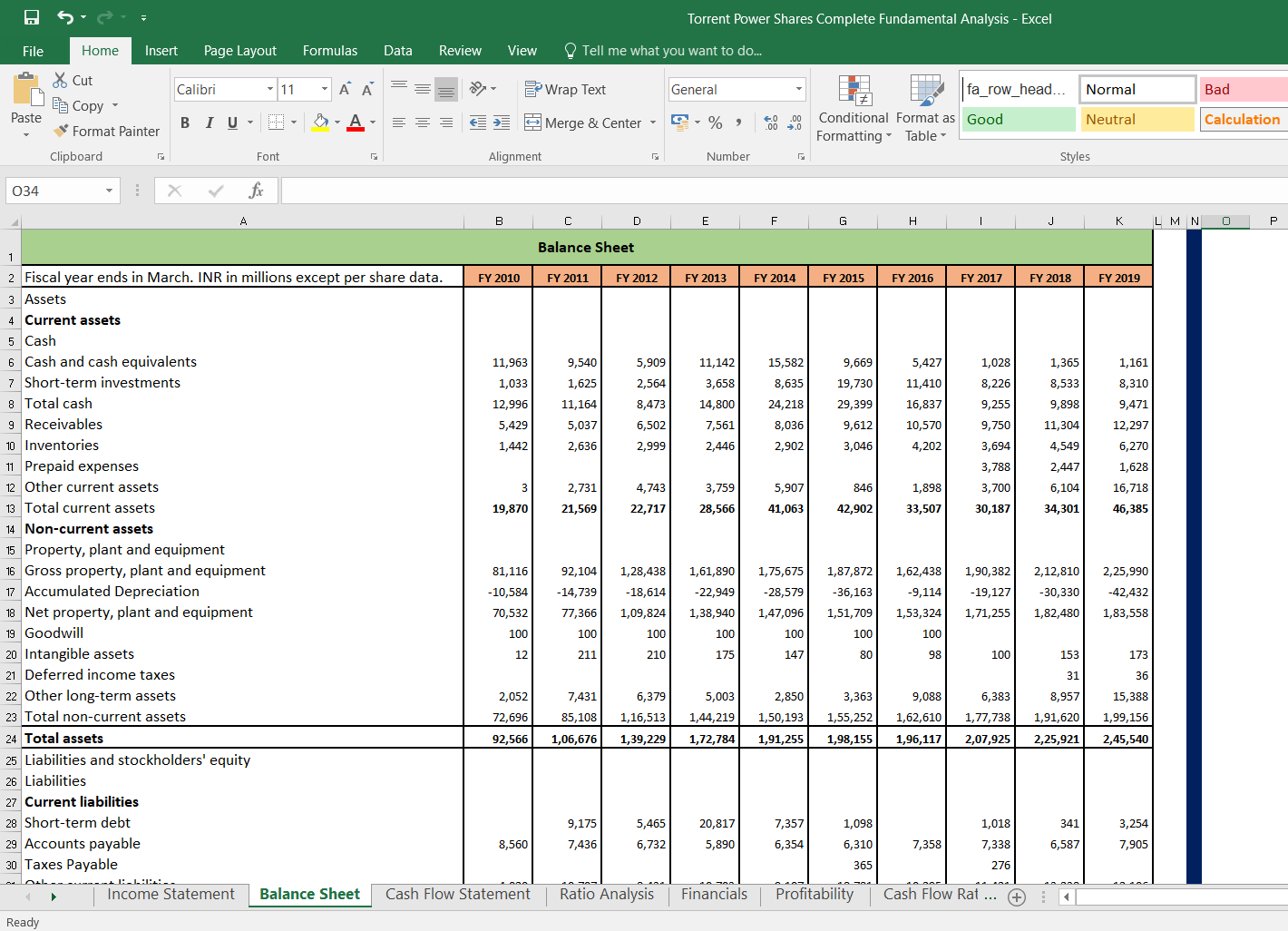This screenshot has width=1288, height=931.
Task: Click the Save icon in quick access toolbar
Action: click(x=32, y=17)
